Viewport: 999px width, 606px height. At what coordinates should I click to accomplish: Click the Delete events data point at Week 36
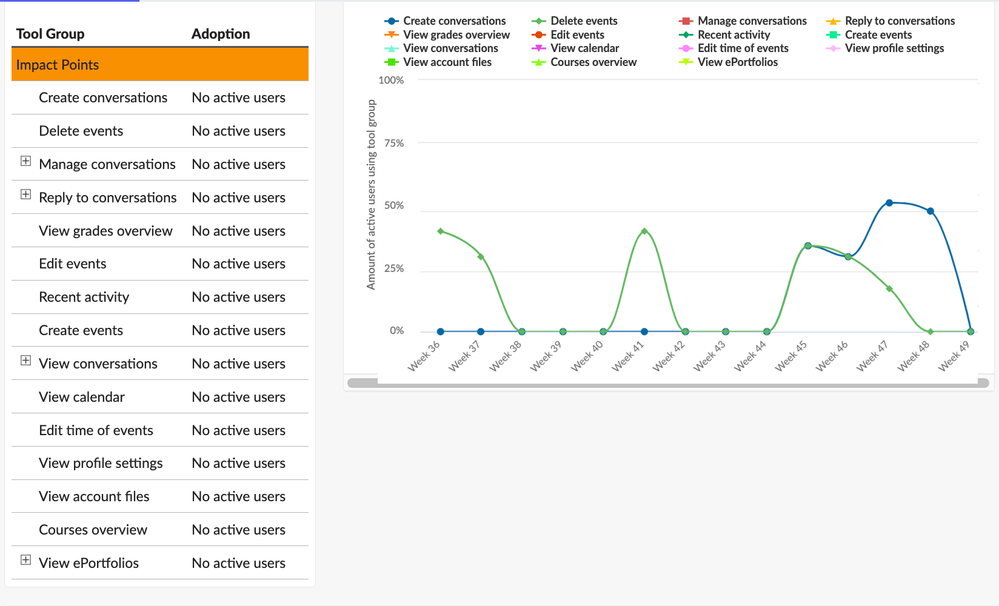(x=440, y=231)
